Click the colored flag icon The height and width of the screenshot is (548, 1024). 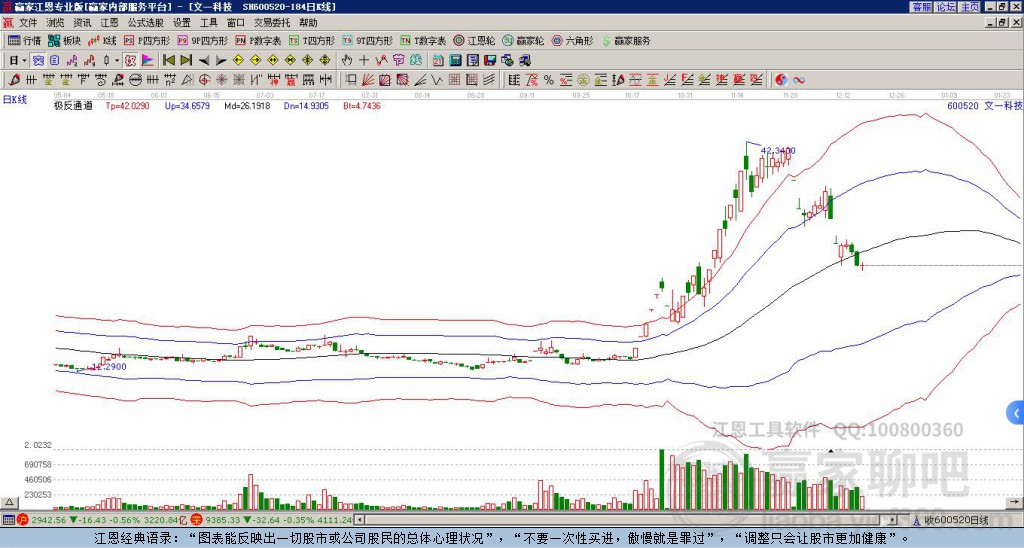click(148, 61)
